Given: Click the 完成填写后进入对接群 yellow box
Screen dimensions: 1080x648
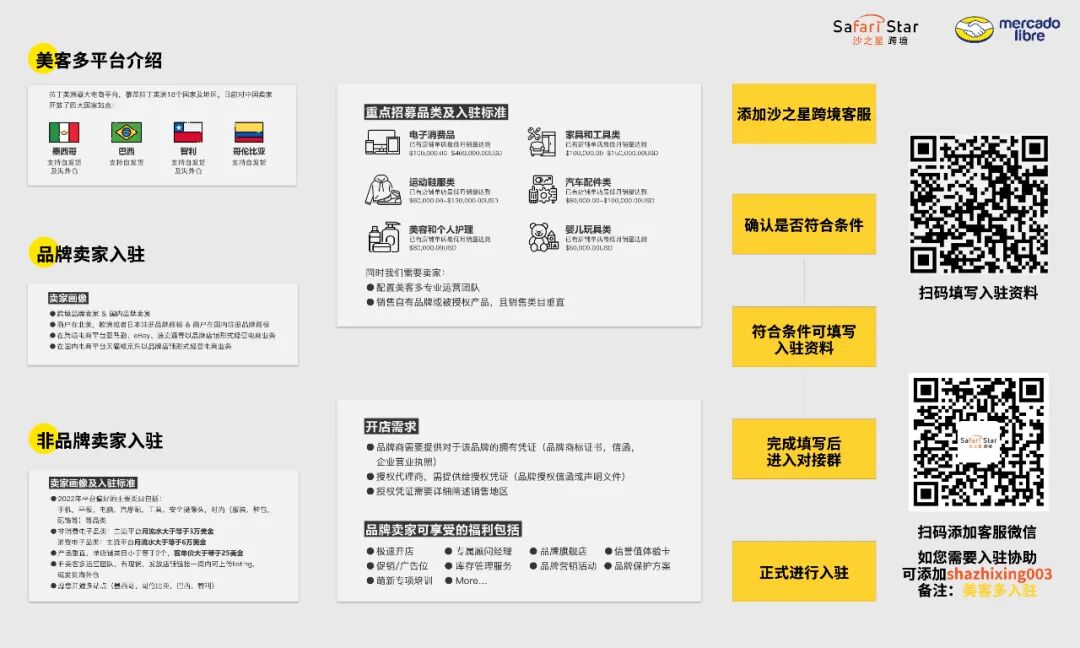Looking at the screenshot, I should pos(804,449).
